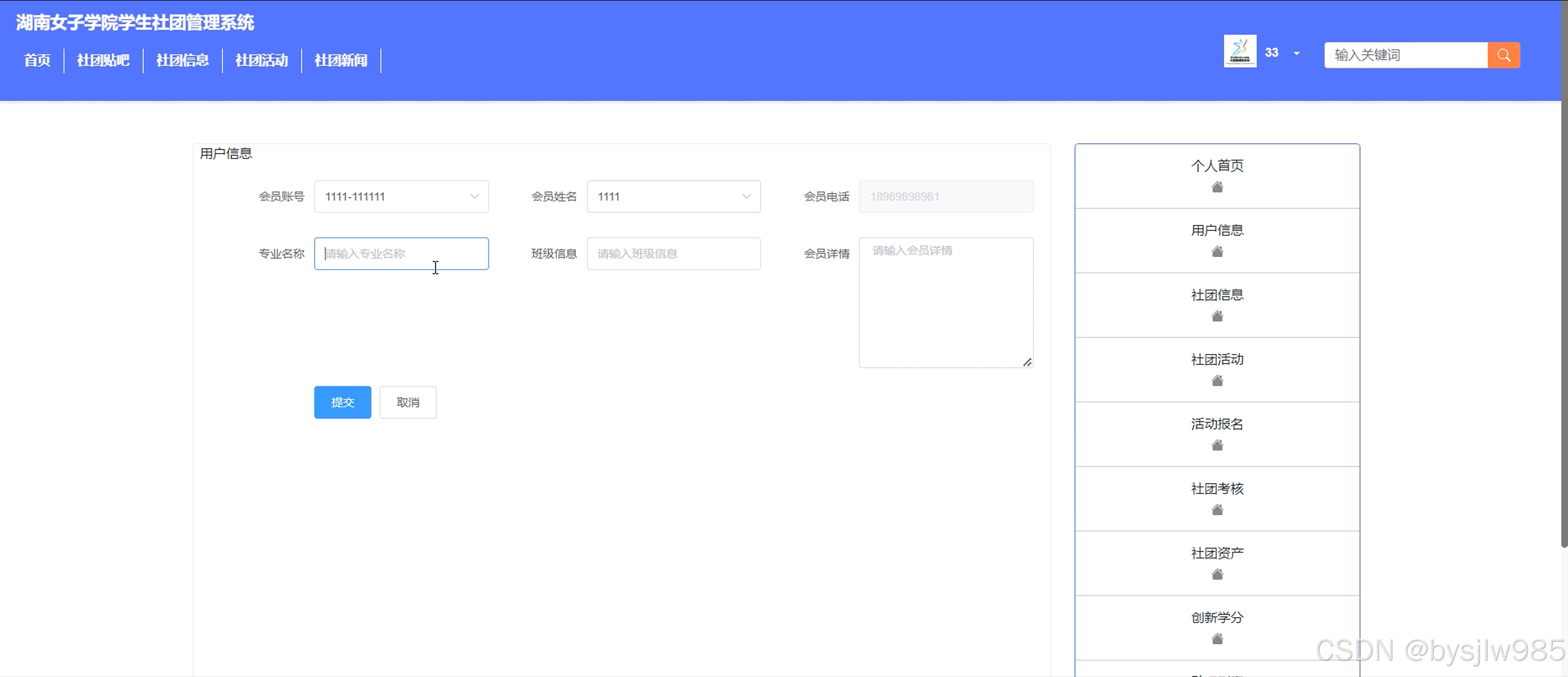Click the home icon under 活动报名
1568x677 pixels.
[x=1217, y=445]
